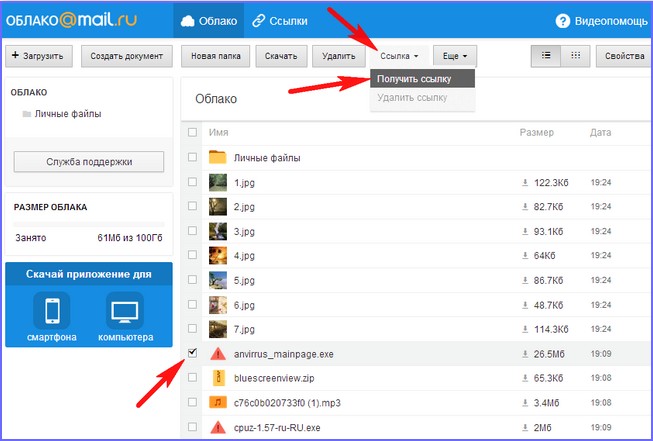
Task: Check the box for cpuz-1.57-ru-RU.exe
Action: coord(192,427)
